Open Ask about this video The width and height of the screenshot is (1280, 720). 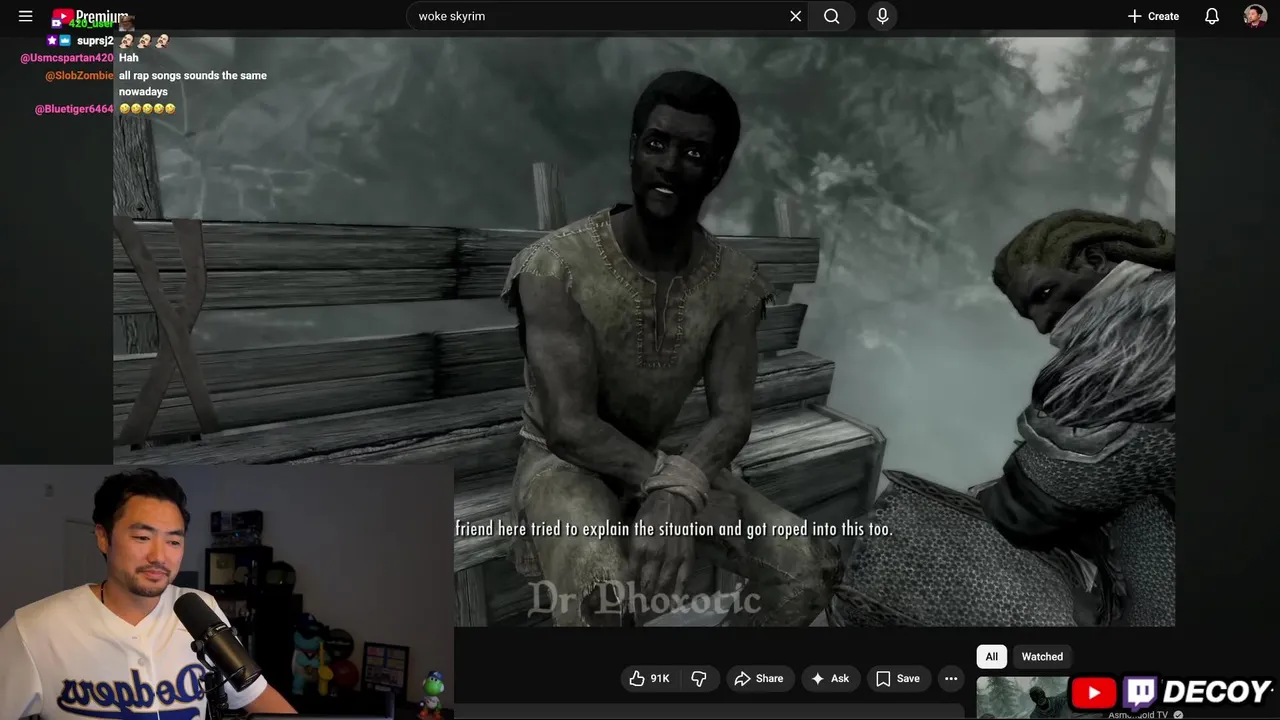click(830, 678)
